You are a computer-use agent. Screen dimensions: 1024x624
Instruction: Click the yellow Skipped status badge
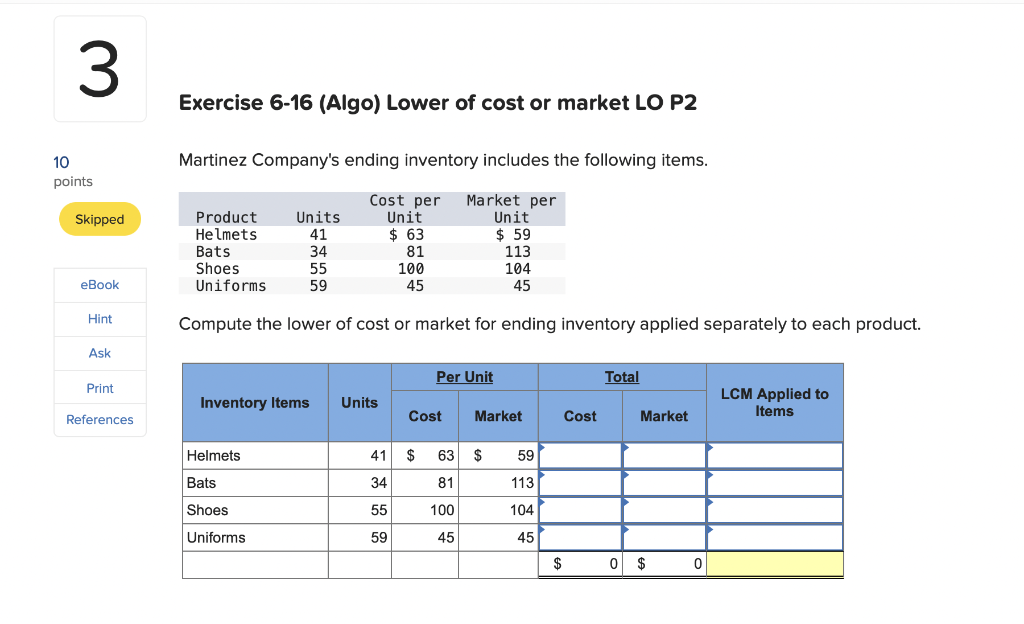99,218
